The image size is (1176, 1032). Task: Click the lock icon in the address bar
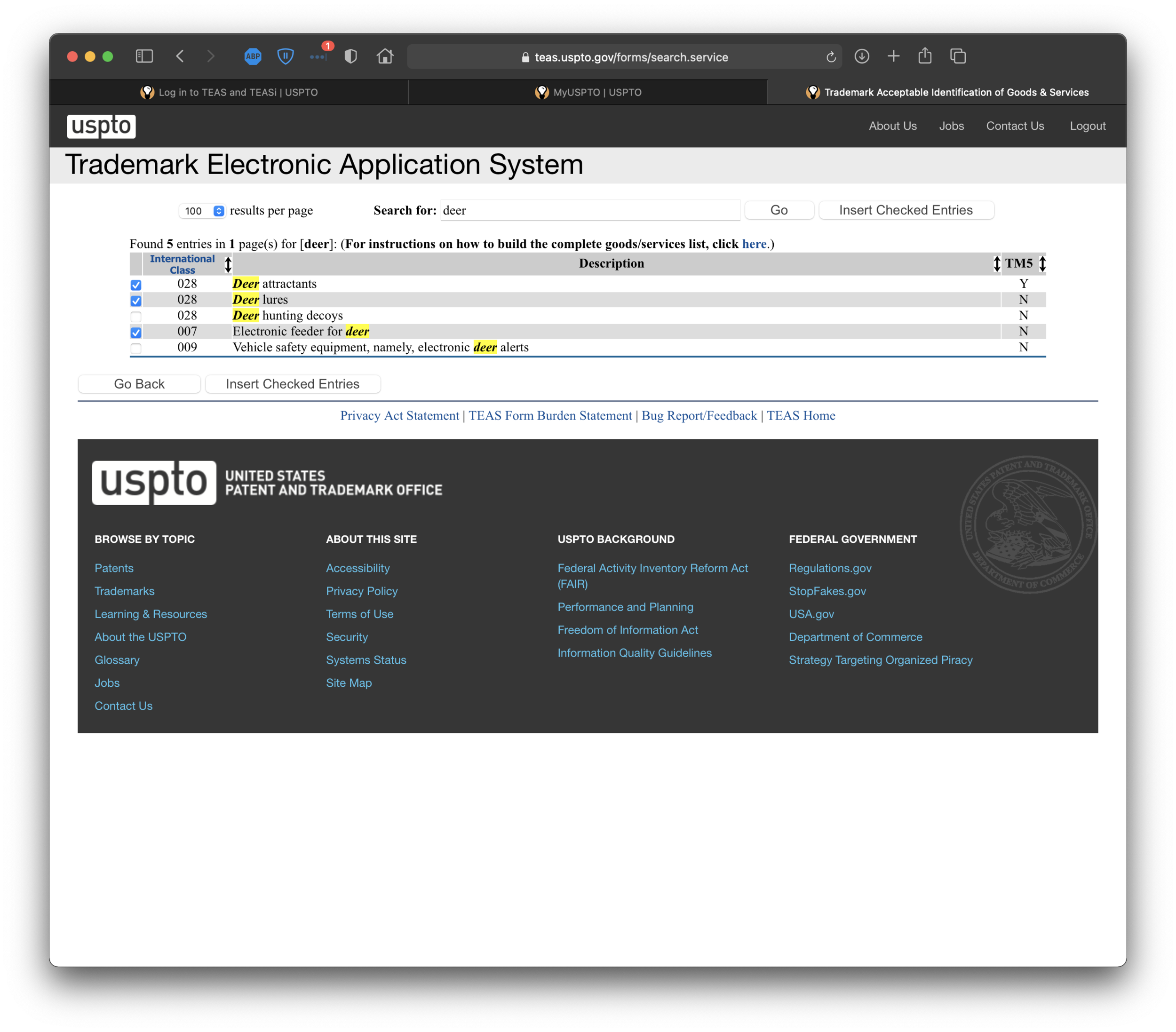pos(525,57)
